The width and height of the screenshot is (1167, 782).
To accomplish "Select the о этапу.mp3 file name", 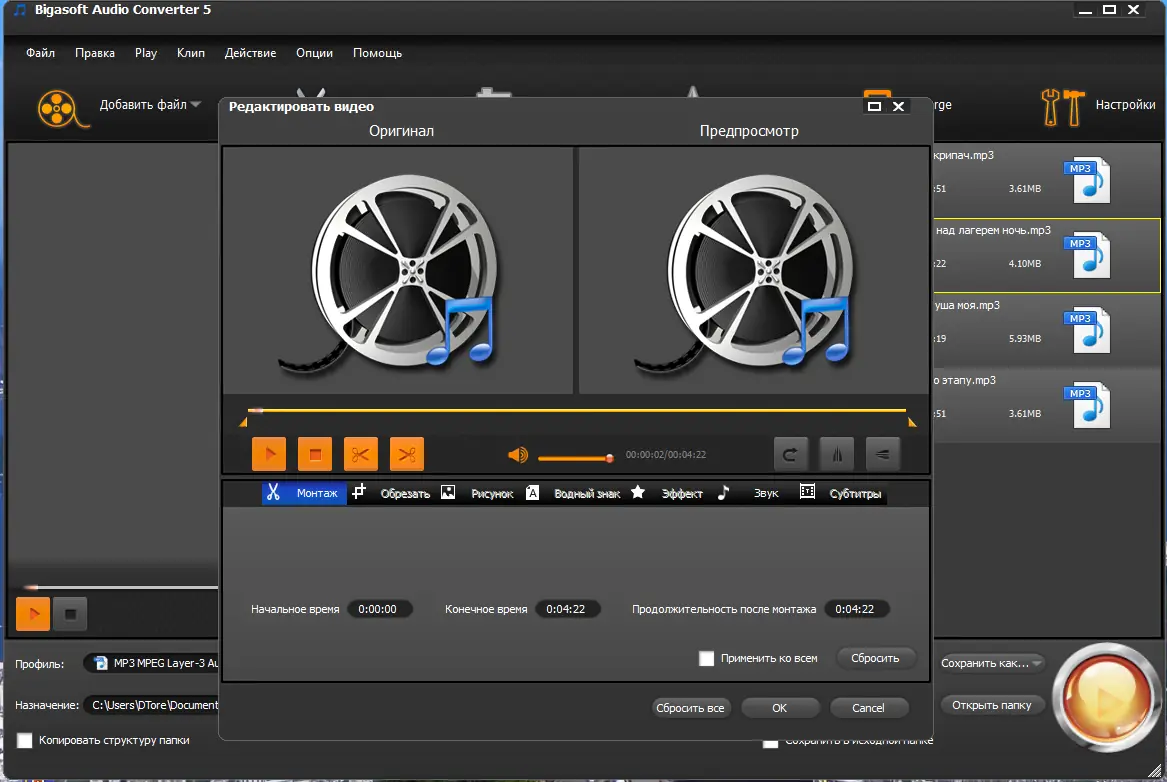I will [x=965, y=380].
